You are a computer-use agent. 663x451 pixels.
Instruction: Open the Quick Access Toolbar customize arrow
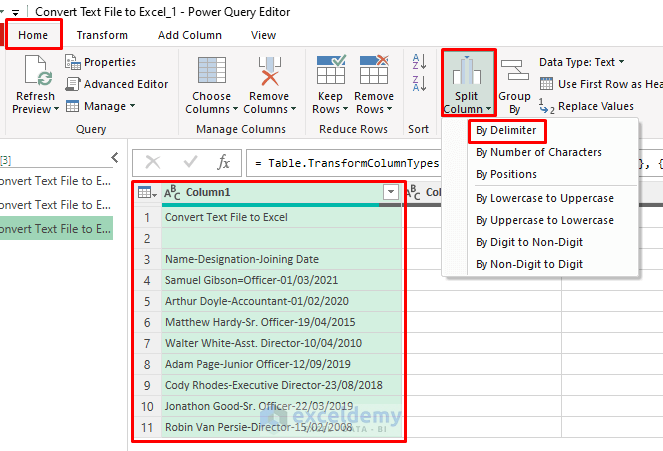click(x=16, y=13)
